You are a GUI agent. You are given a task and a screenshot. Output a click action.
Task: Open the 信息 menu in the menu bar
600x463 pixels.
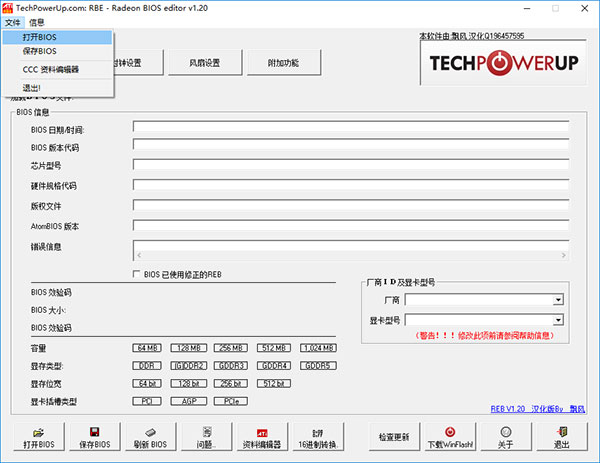pyautogui.click(x=37, y=21)
